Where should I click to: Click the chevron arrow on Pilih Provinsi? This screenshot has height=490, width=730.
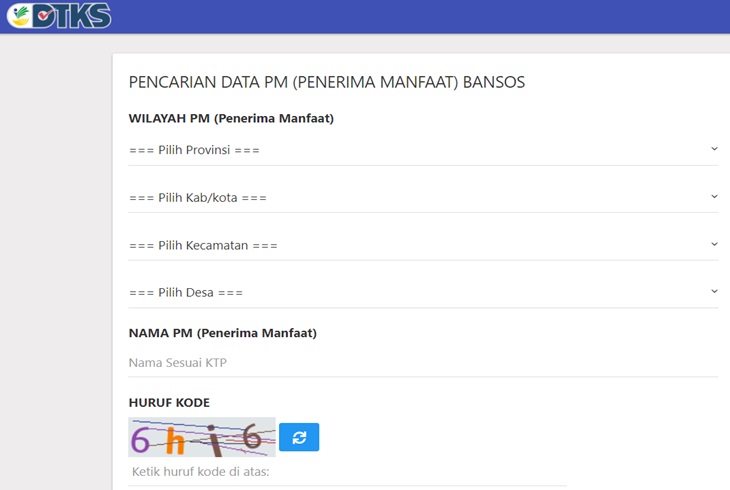[714, 149]
